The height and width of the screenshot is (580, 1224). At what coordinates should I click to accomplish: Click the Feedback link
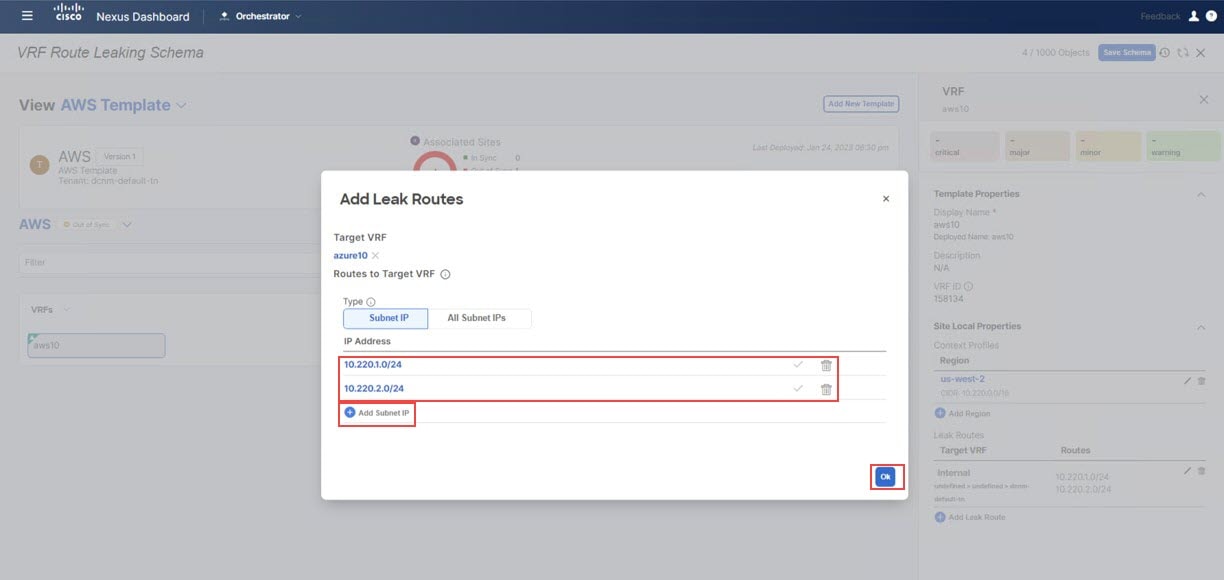pyautogui.click(x=1161, y=16)
